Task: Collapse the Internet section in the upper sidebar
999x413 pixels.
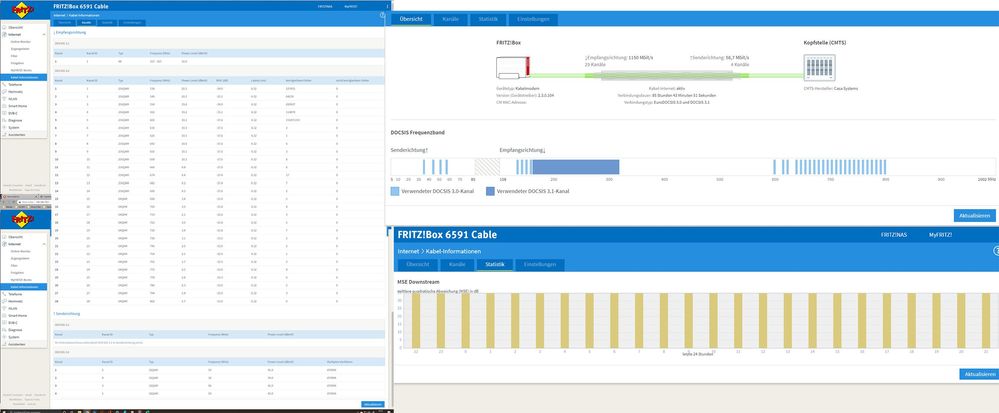Action: (44, 34)
